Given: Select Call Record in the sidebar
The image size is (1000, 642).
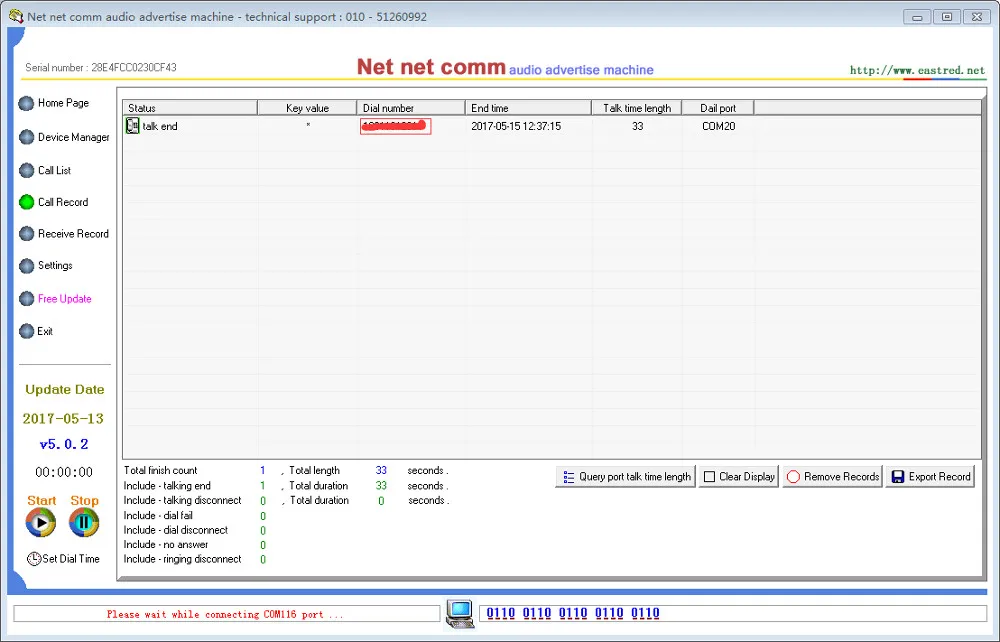Looking at the screenshot, I should pos(62,202).
